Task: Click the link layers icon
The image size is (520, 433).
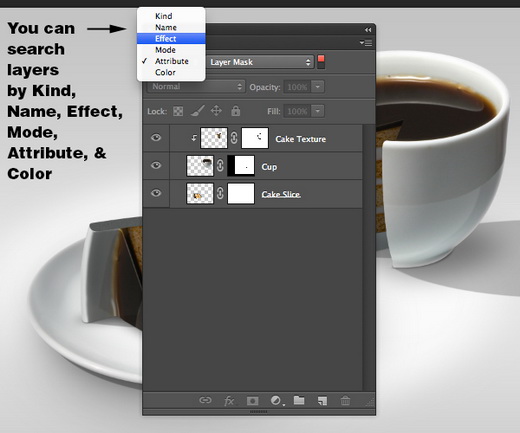Action: click(x=205, y=400)
